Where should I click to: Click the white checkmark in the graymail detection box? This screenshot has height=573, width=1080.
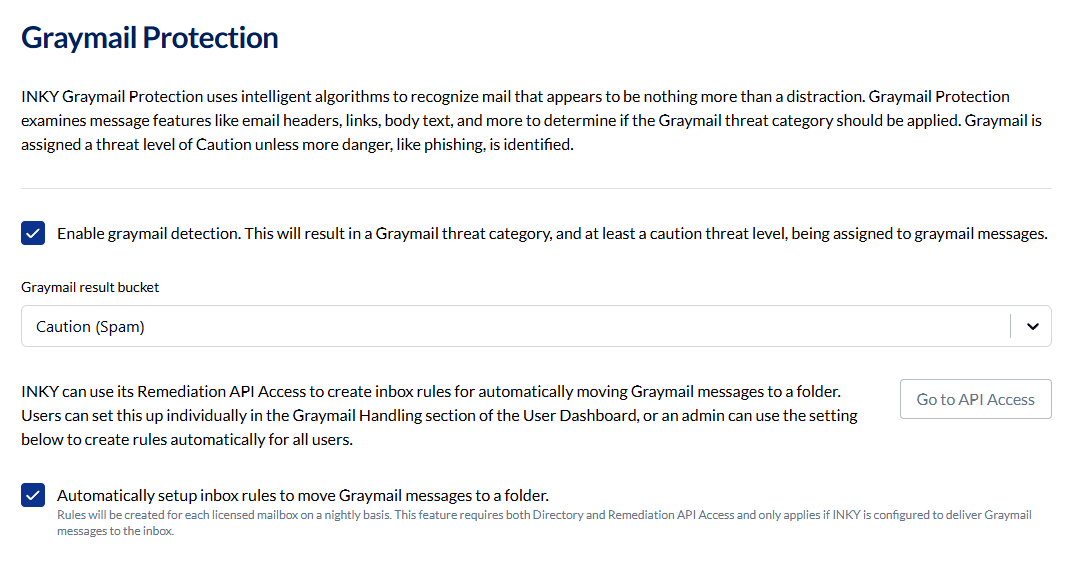(33, 234)
